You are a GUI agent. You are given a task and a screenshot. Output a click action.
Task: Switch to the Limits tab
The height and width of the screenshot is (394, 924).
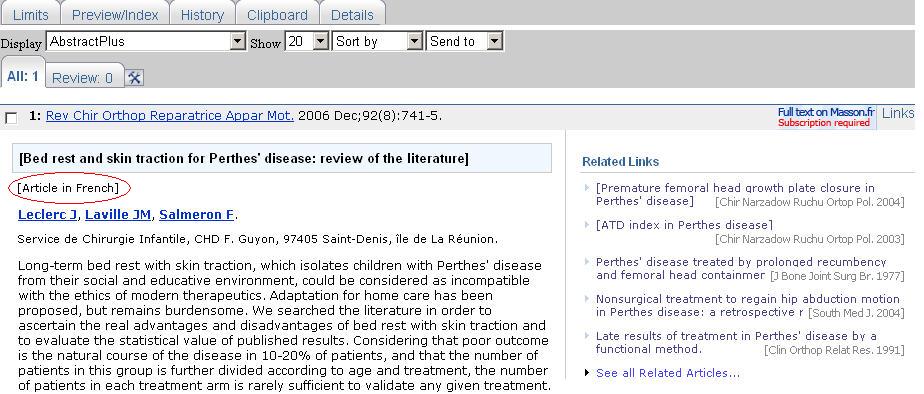[x=31, y=14]
